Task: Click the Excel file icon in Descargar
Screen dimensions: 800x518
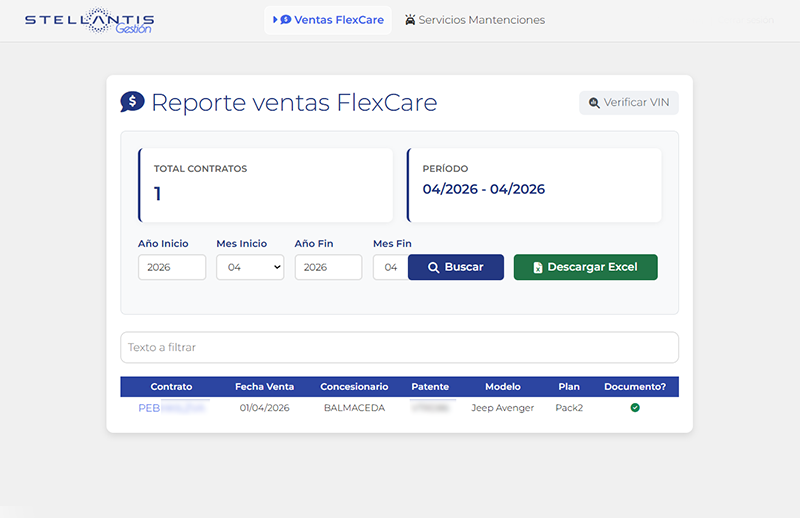Action: click(537, 268)
